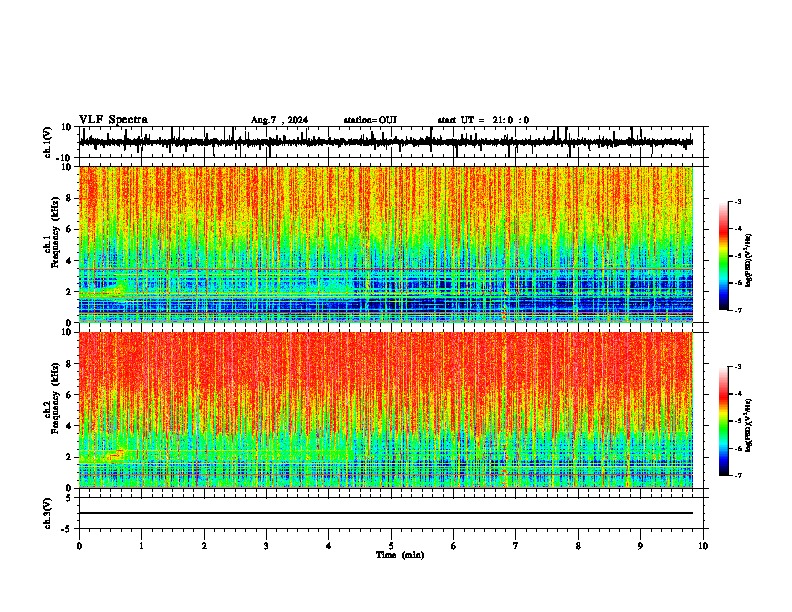Click tick label 9 on the Time axis
The image size is (792, 612).
pos(640,546)
